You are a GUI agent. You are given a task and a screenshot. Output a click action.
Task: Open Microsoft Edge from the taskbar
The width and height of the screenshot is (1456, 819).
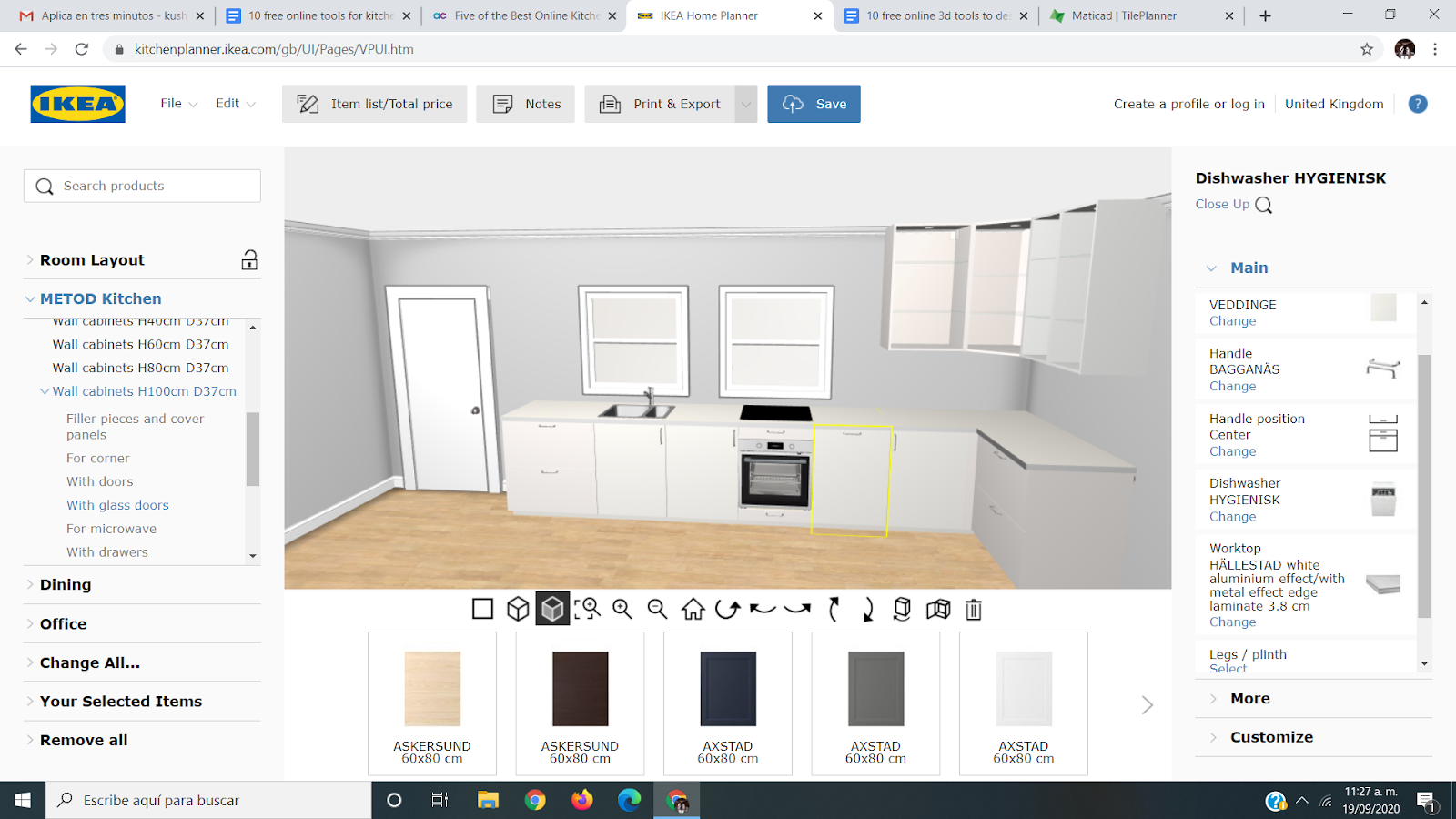tap(629, 800)
